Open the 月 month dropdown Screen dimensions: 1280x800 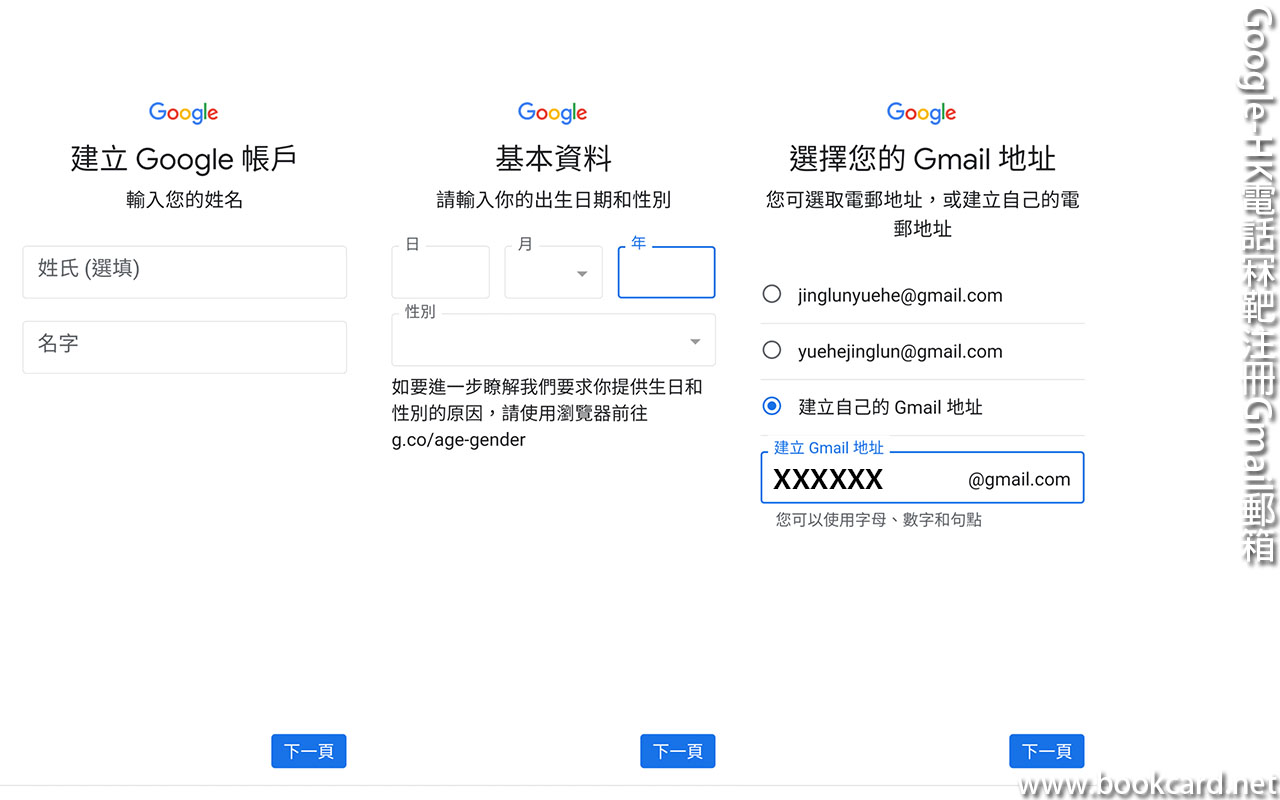coord(553,273)
